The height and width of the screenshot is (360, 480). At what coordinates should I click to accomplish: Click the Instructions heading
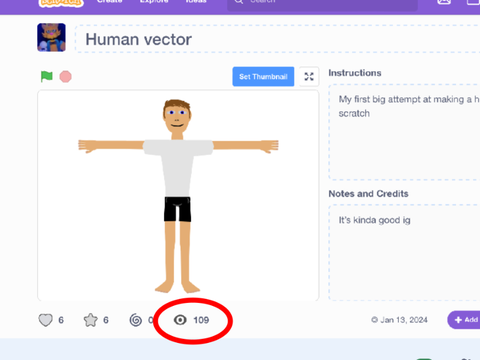click(355, 73)
